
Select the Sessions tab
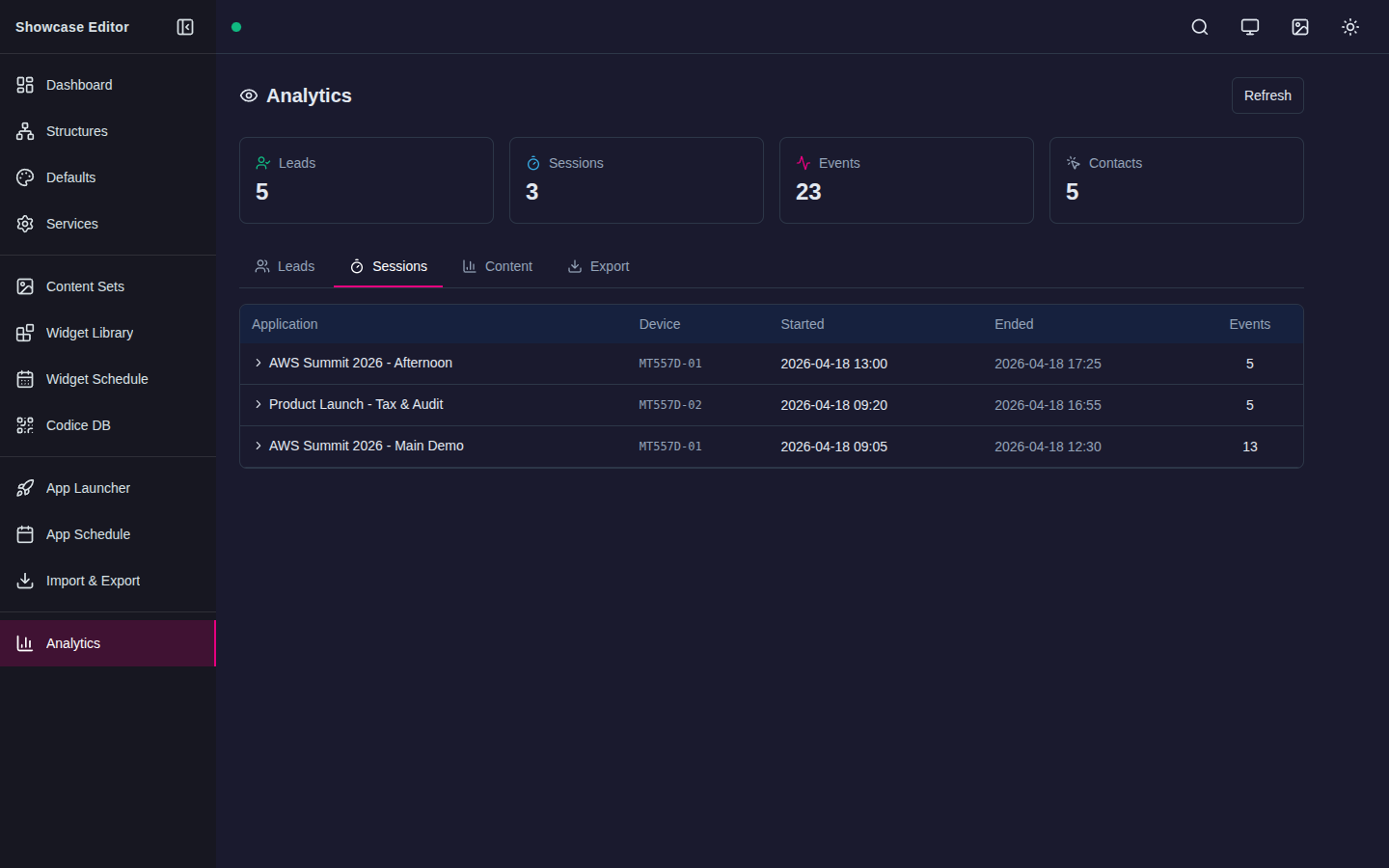point(389,266)
